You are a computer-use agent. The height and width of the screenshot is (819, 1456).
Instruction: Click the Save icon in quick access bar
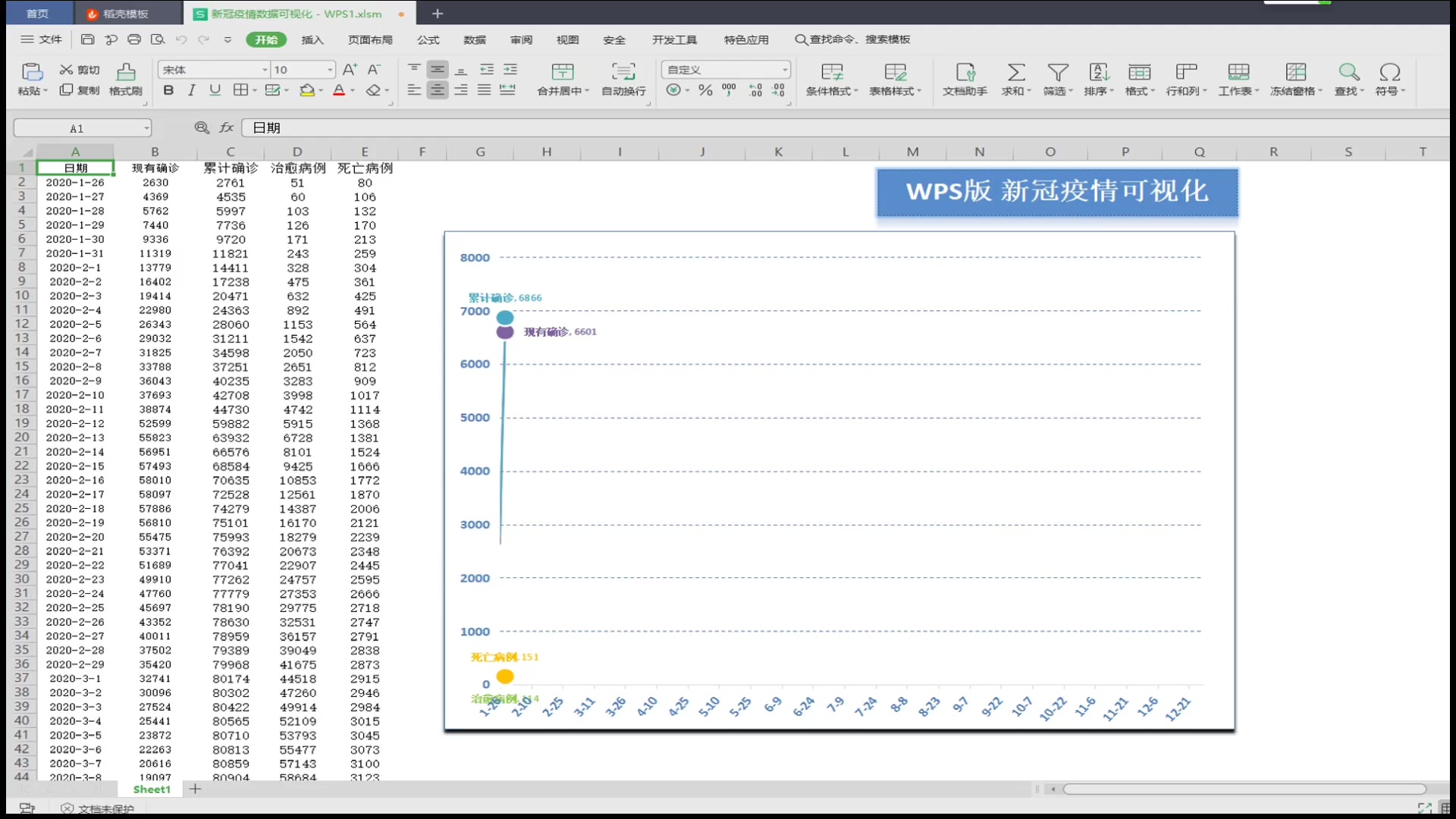pyautogui.click(x=87, y=39)
